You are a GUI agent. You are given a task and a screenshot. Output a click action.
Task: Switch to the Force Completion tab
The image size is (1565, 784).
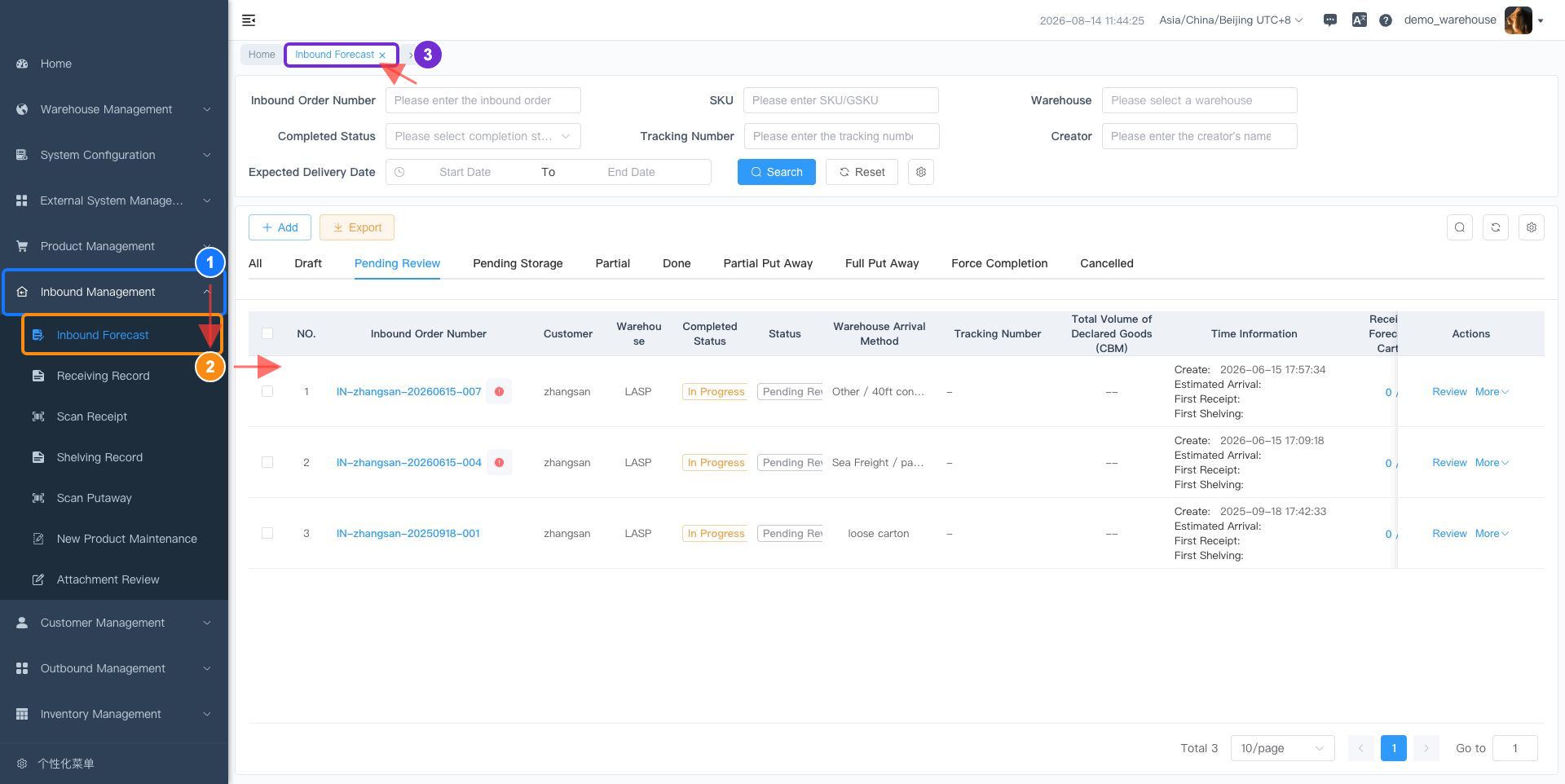[999, 263]
